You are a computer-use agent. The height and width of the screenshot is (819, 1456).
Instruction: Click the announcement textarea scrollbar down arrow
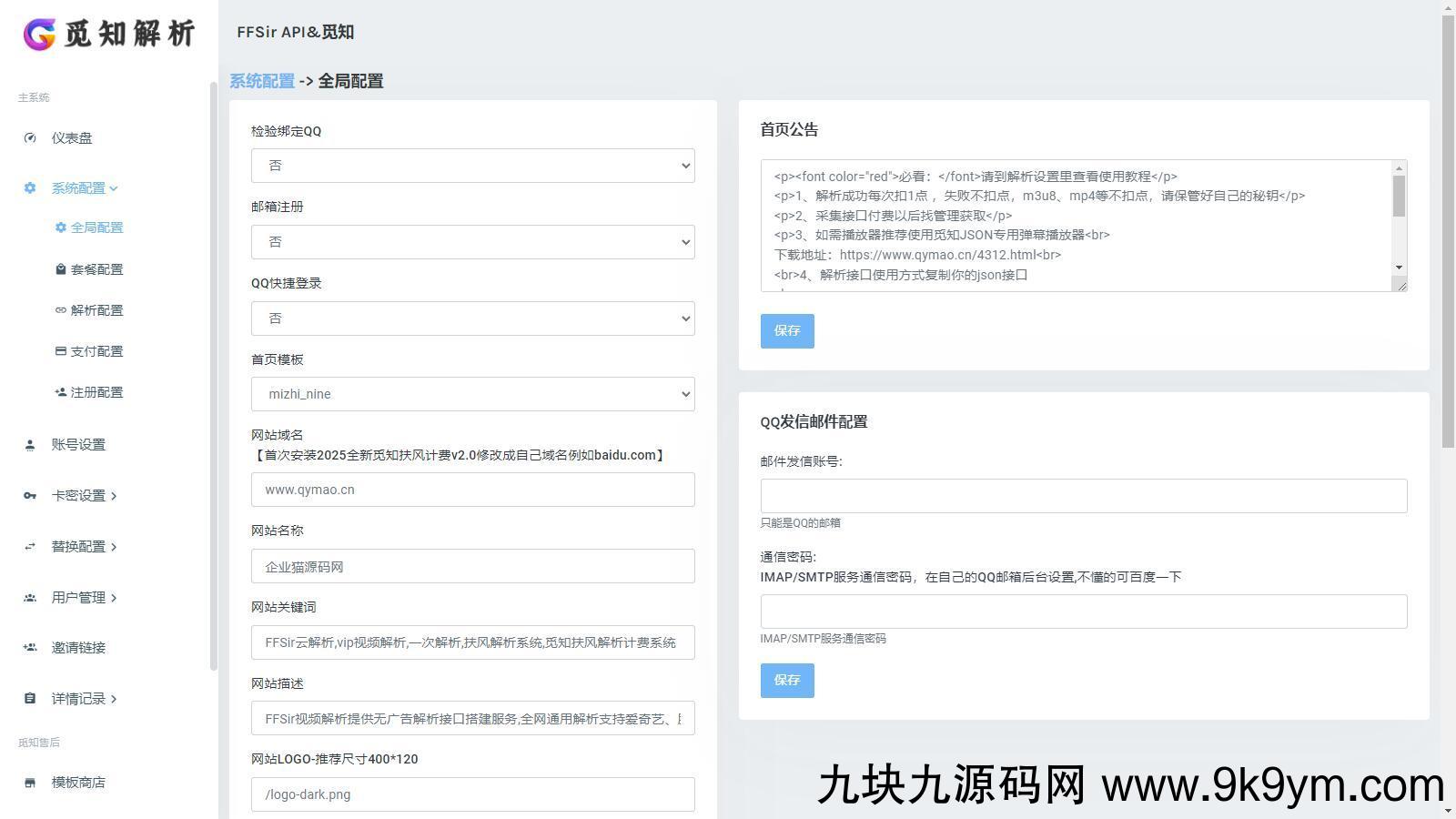1399,268
